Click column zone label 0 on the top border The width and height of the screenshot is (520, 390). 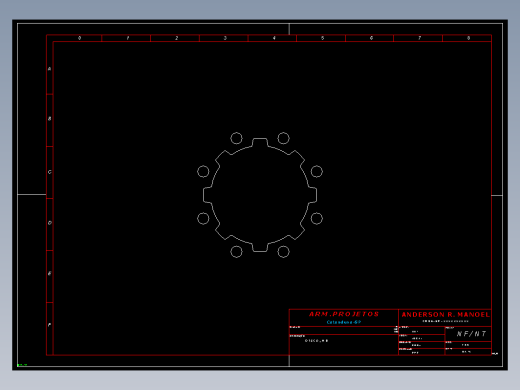click(x=79, y=38)
